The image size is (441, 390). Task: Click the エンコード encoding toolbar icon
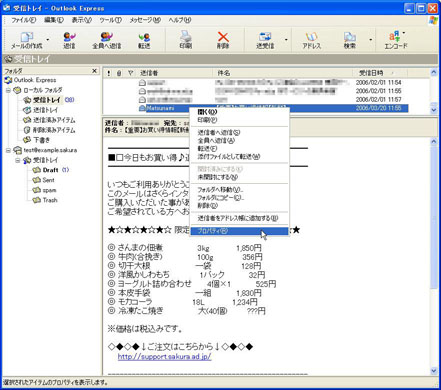point(396,40)
